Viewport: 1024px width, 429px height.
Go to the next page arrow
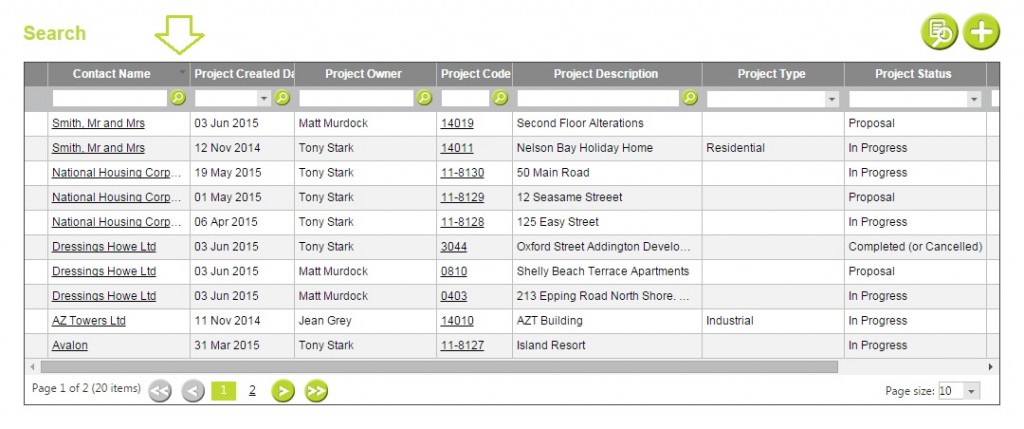click(283, 391)
